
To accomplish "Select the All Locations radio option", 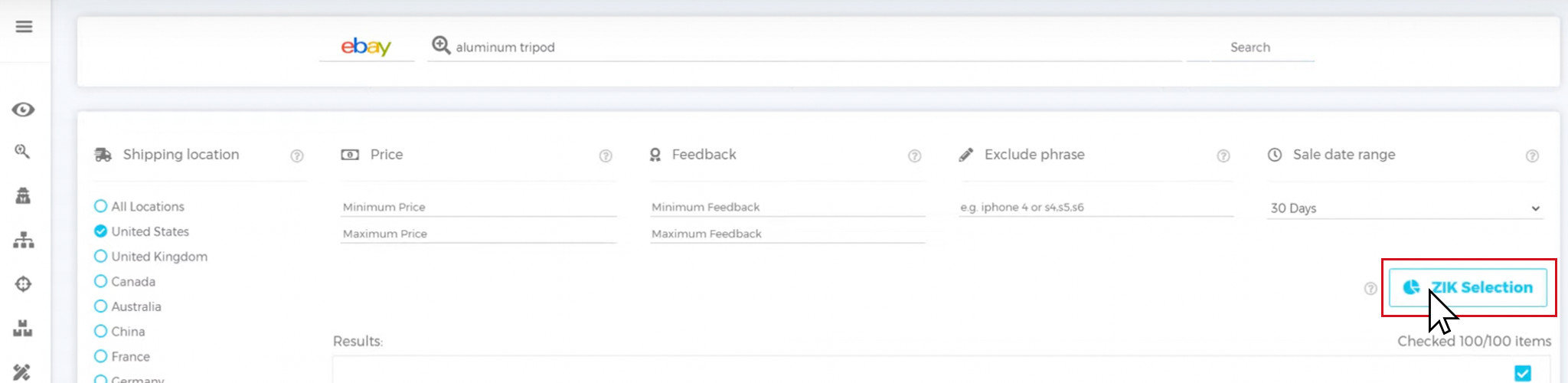I will [x=100, y=206].
